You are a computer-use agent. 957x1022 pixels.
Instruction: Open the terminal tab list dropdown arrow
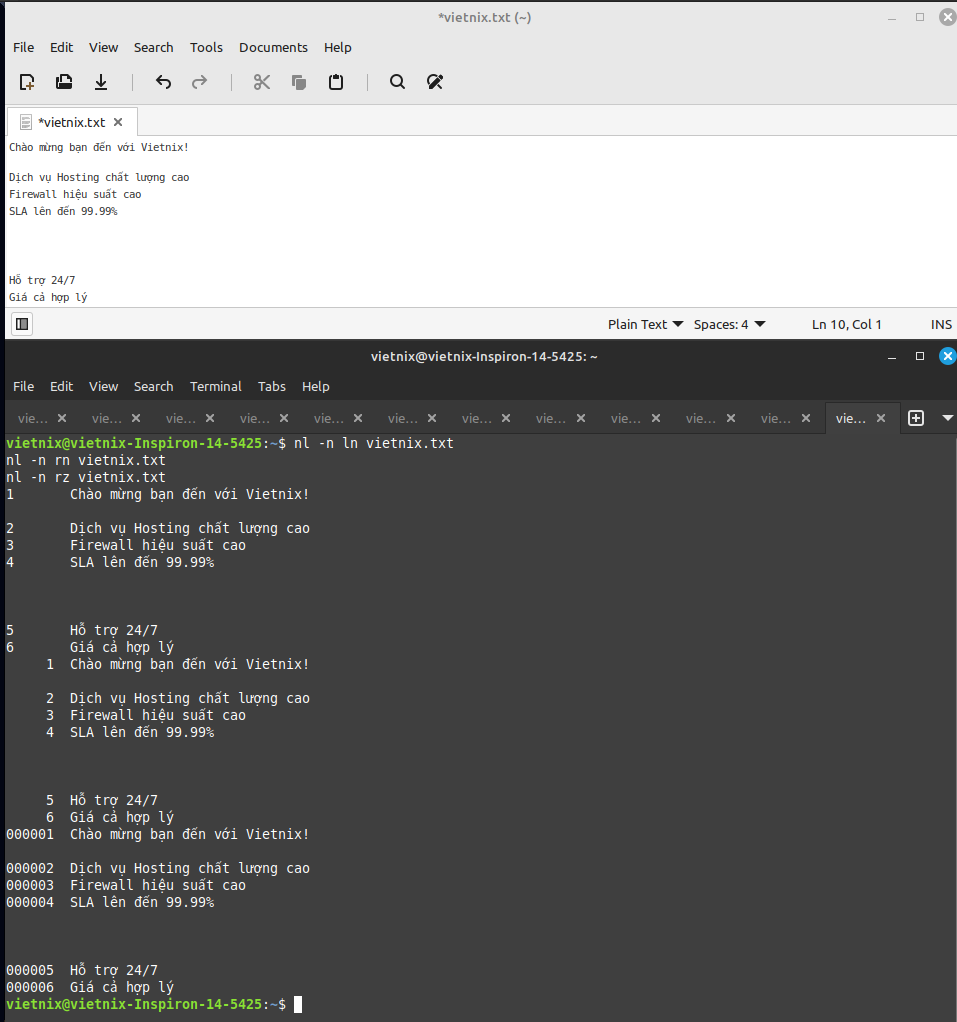948,418
